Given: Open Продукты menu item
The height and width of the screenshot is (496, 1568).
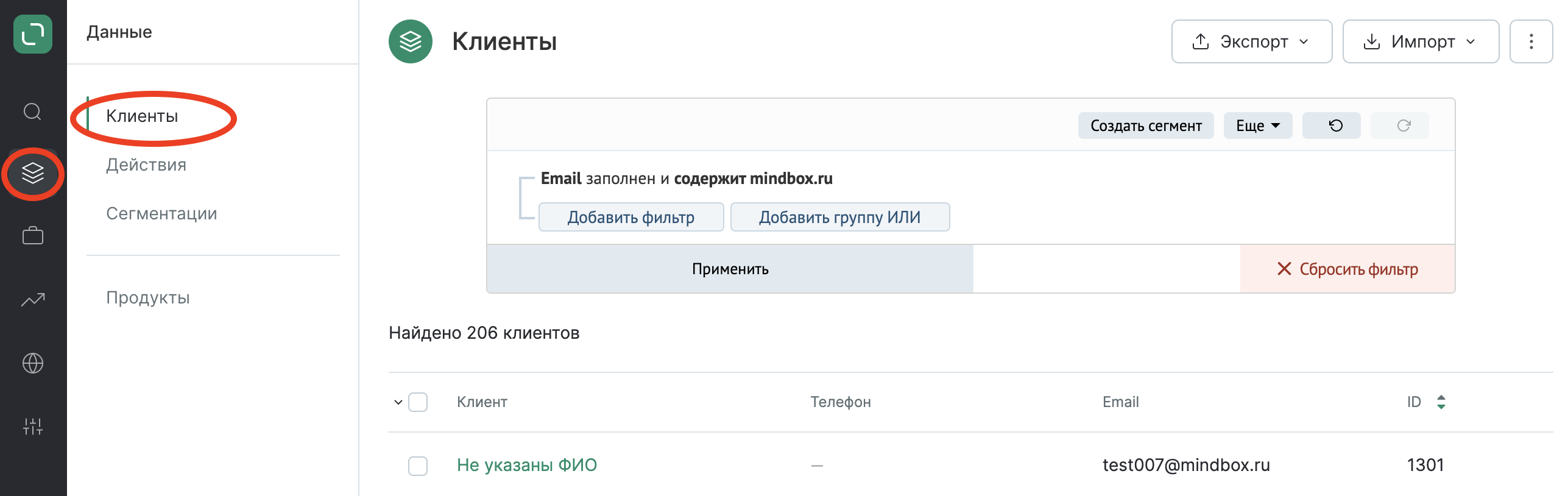Looking at the screenshot, I should (148, 297).
